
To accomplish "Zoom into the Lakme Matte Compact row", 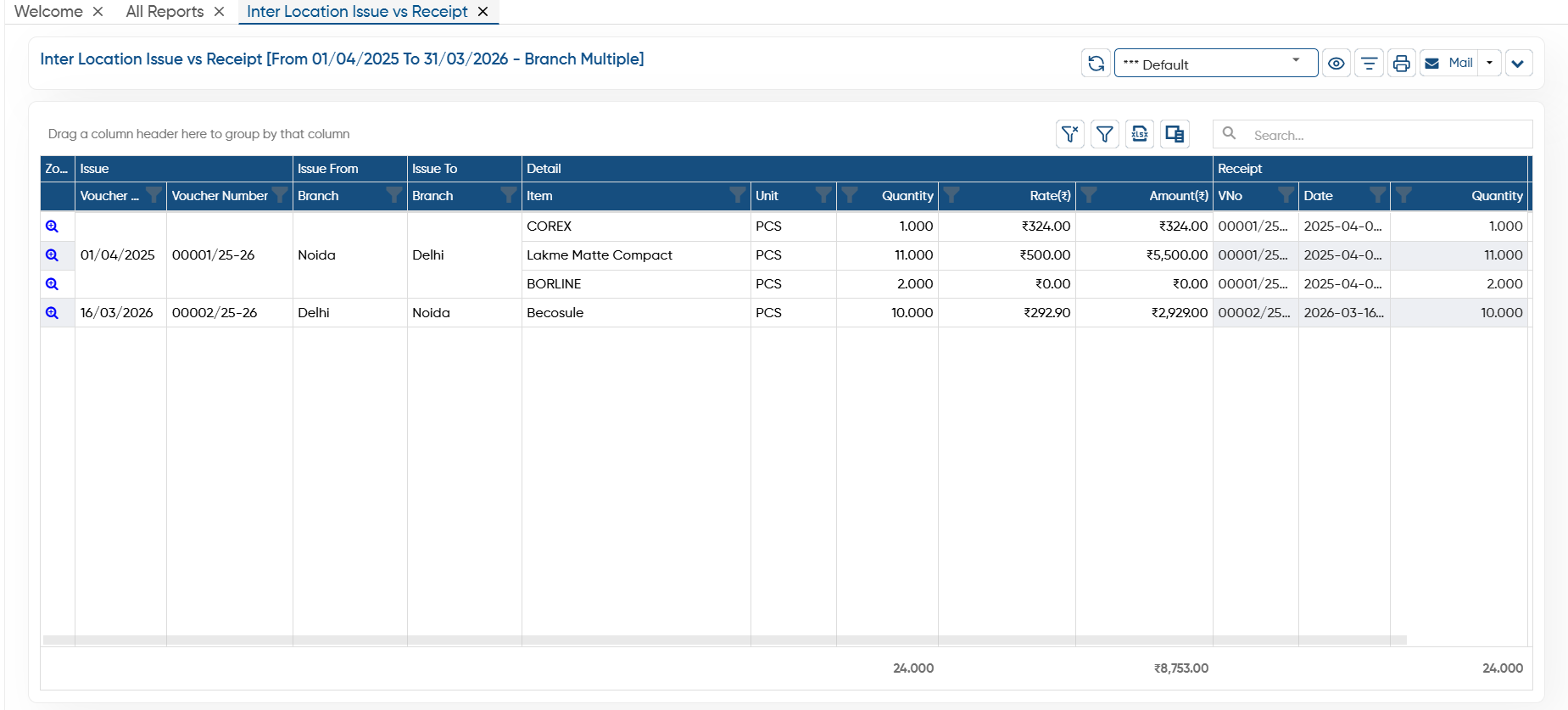I will tap(52, 255).
